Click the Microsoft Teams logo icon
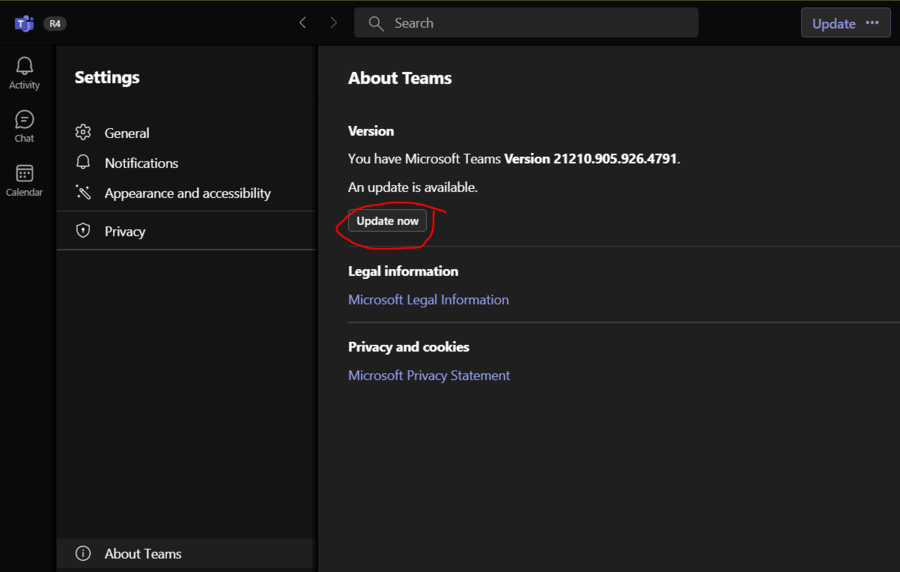Screen dimensions: 900x572 click(x=24, y=23)
